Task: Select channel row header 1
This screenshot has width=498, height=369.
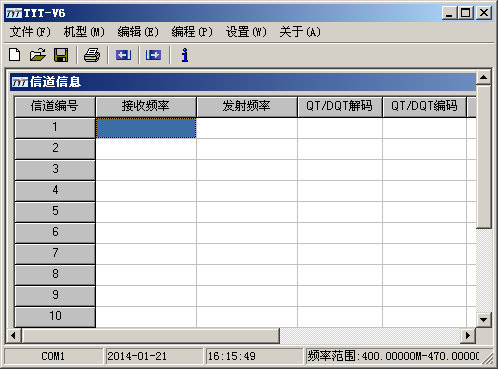Action: point(55,128)
